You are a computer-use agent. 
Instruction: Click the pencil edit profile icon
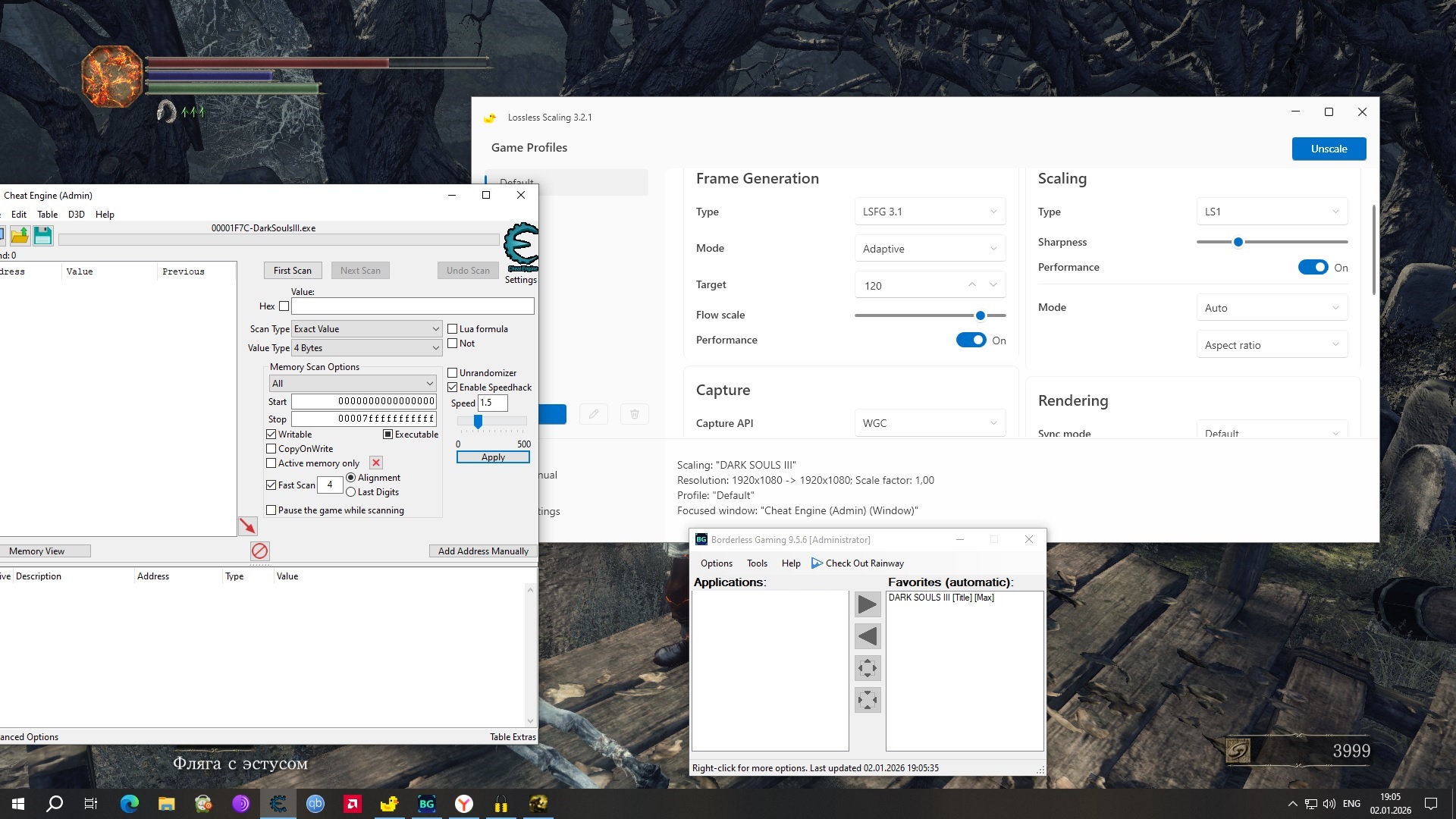click(593, 414)
